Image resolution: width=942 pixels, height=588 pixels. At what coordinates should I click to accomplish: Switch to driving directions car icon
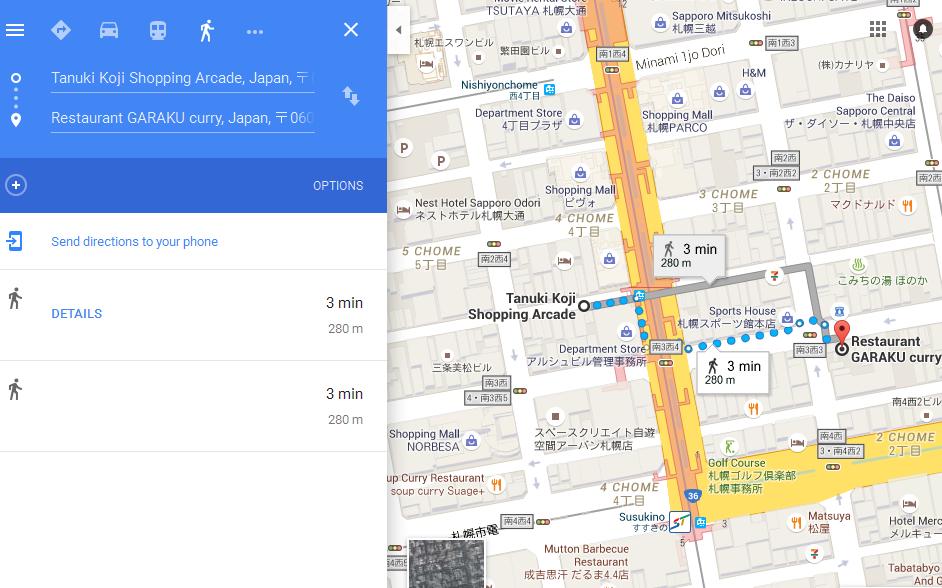(x=109, y=30)
